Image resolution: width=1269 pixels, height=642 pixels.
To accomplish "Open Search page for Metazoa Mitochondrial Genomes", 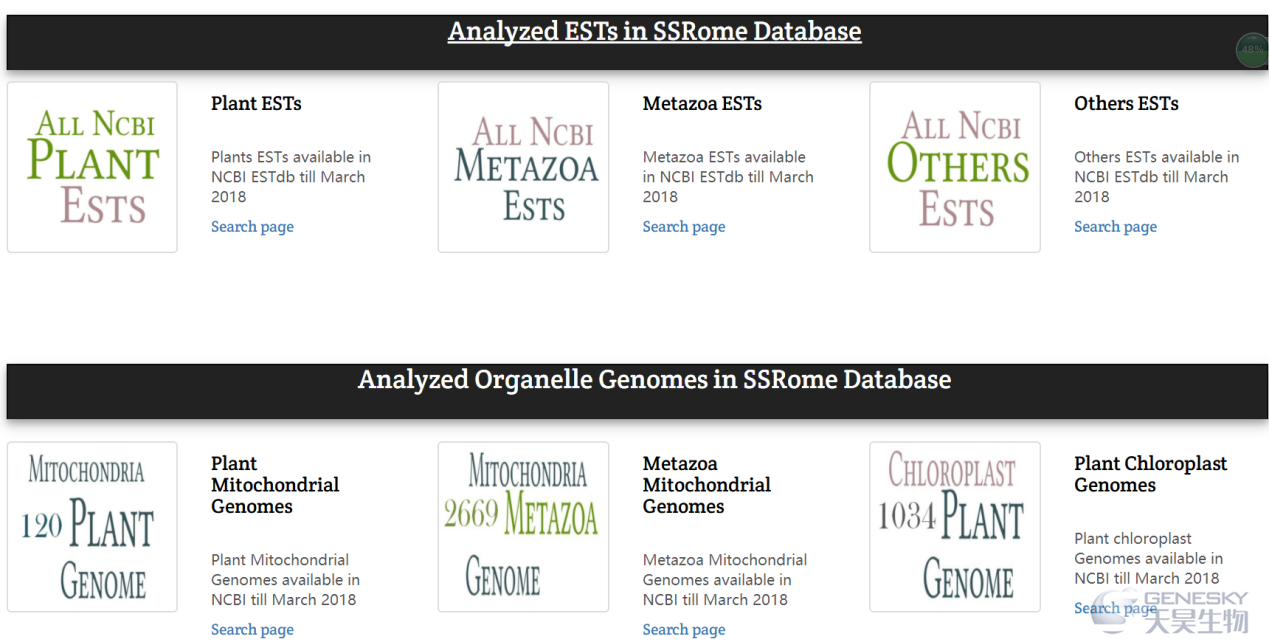I will [684, 630].
